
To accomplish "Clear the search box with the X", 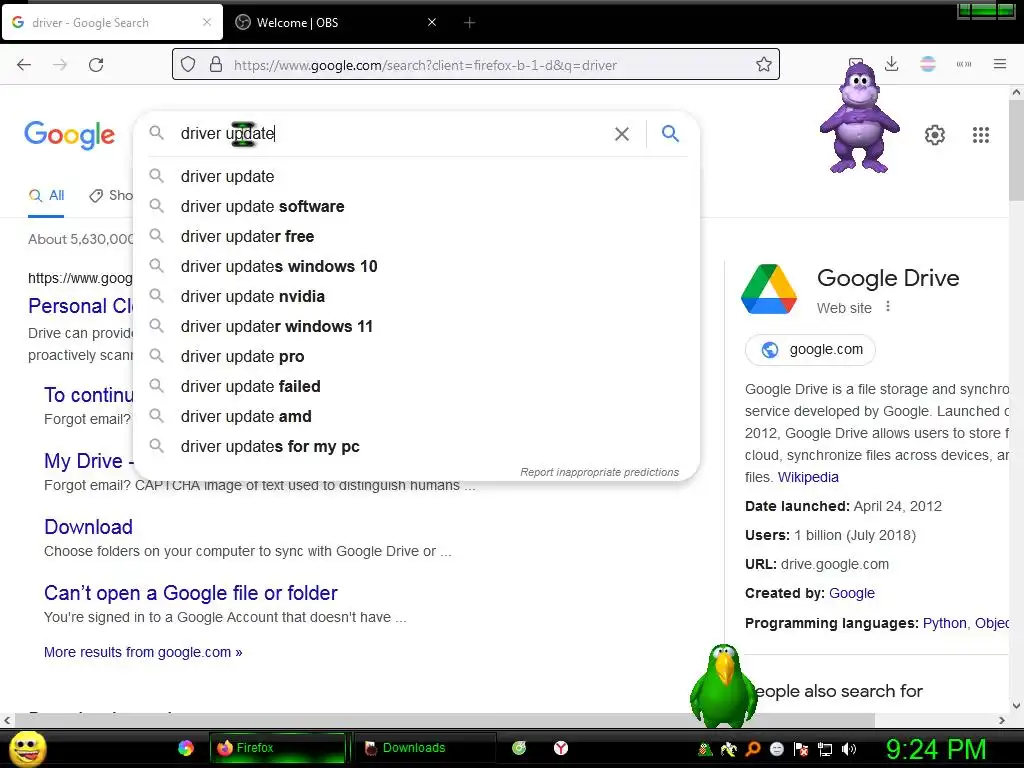I will [x=622, y=134].
